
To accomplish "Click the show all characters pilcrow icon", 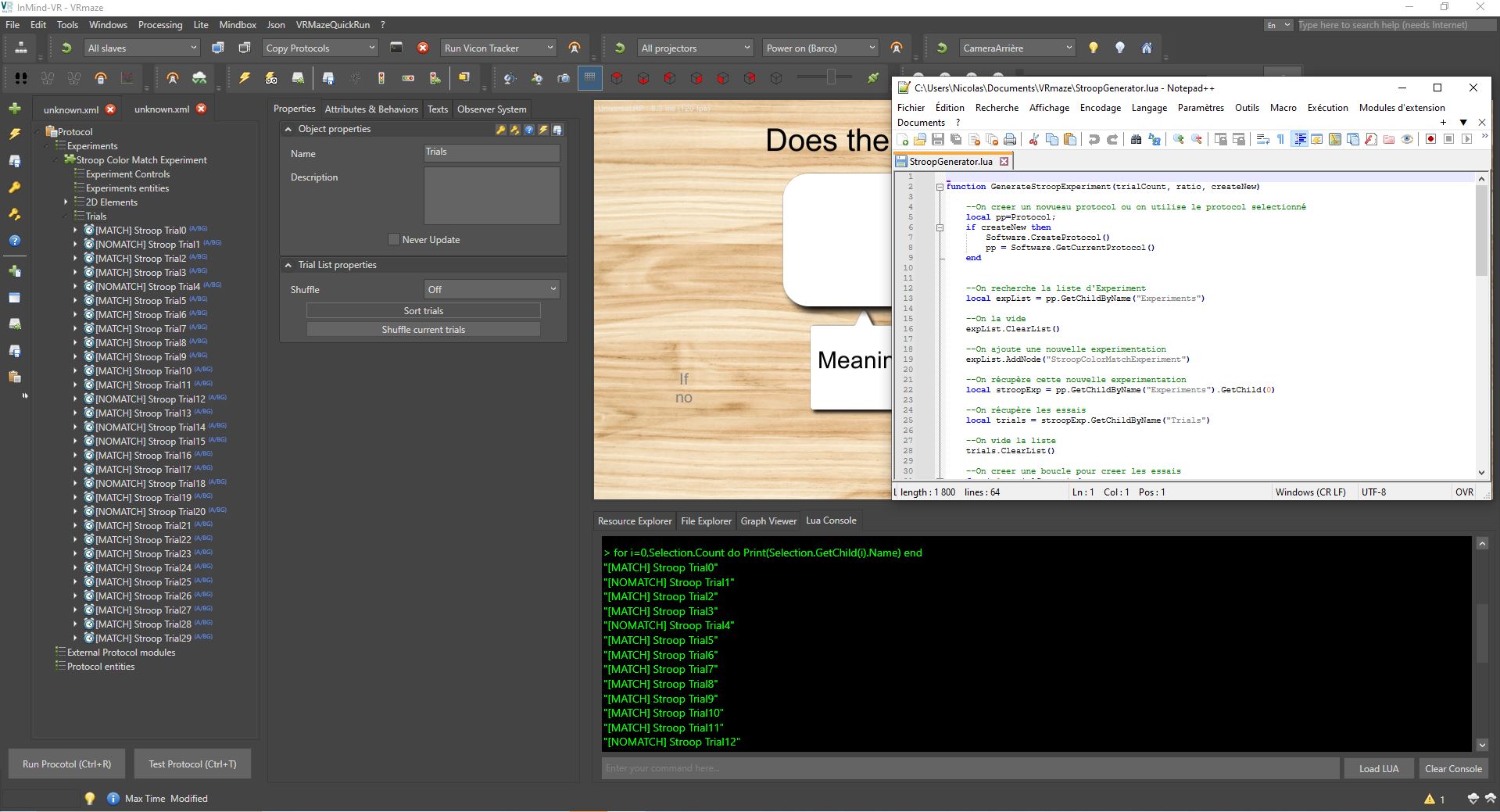I will tap(1280, 139).
